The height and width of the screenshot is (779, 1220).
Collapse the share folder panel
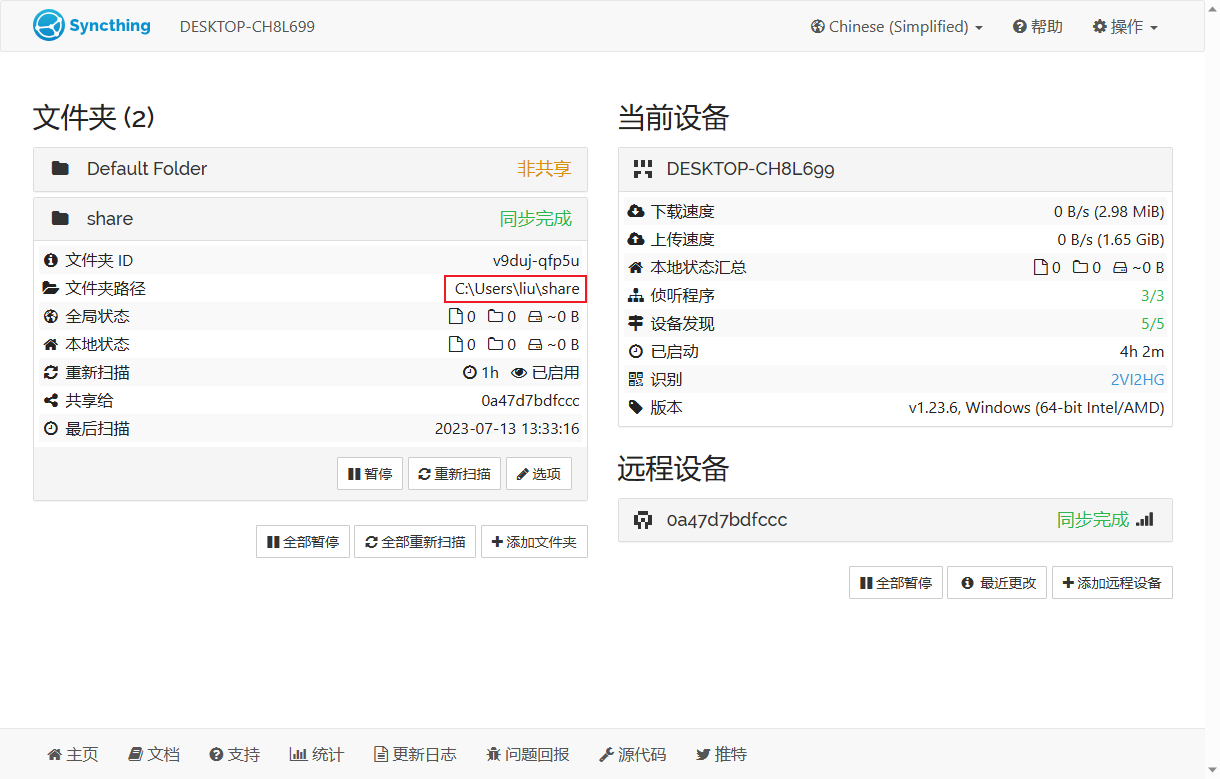tap(310, 219)
